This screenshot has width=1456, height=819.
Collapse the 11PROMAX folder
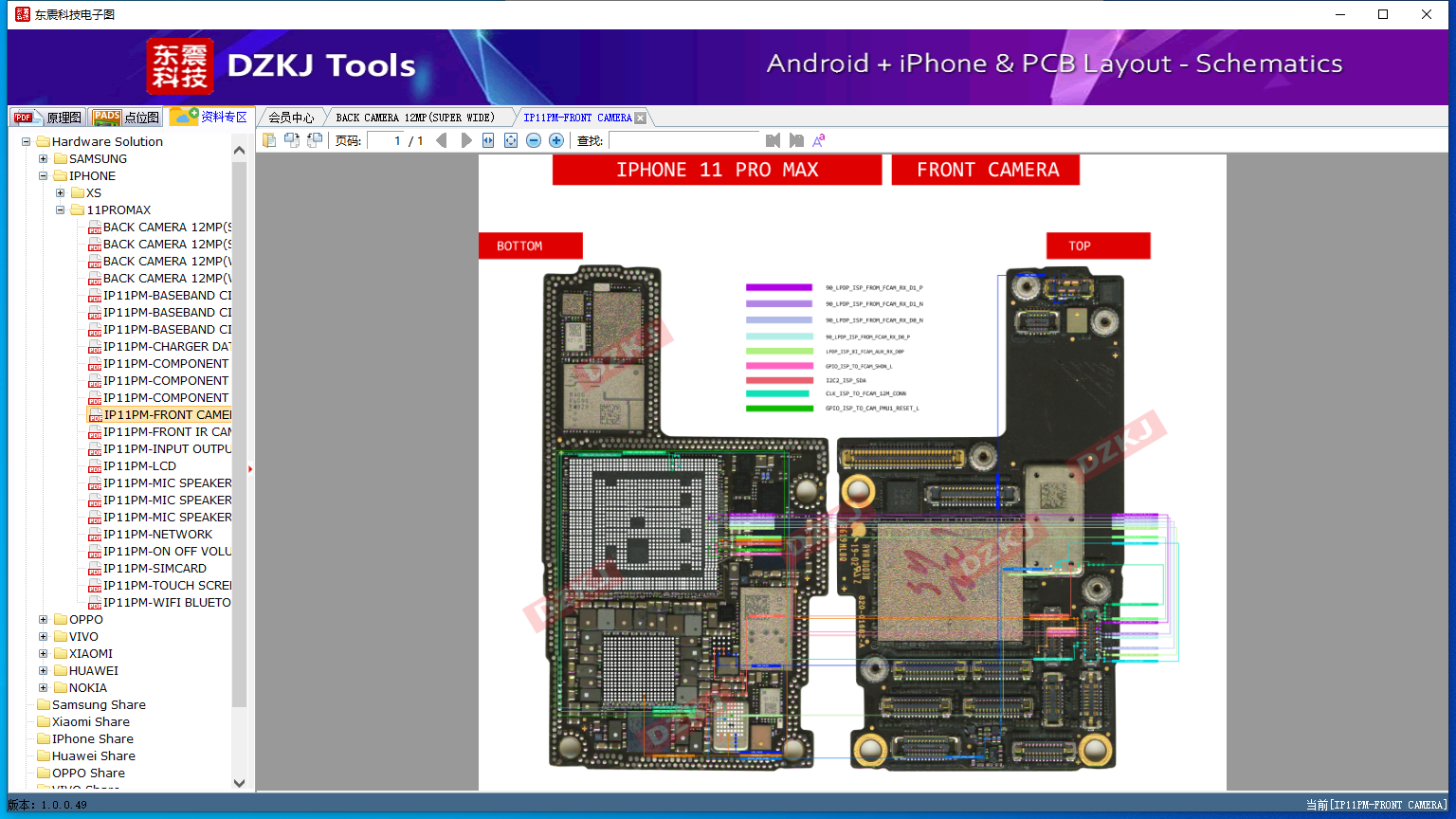pos(60,210)
